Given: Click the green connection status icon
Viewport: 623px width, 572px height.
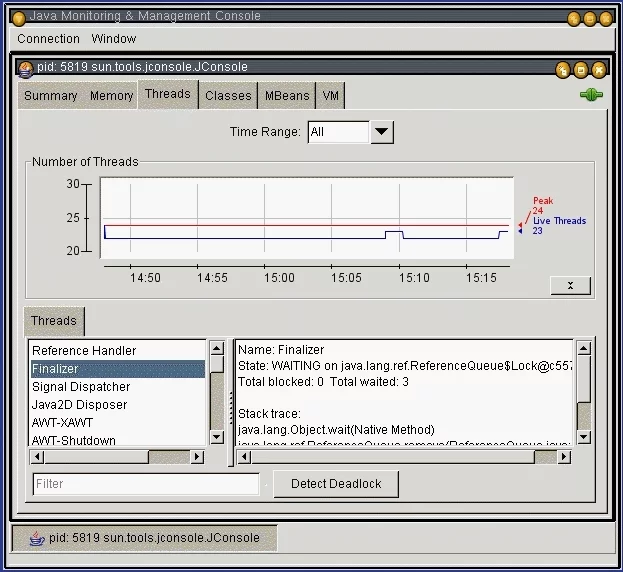Looking at the screenshot, I should coord(591,95).
